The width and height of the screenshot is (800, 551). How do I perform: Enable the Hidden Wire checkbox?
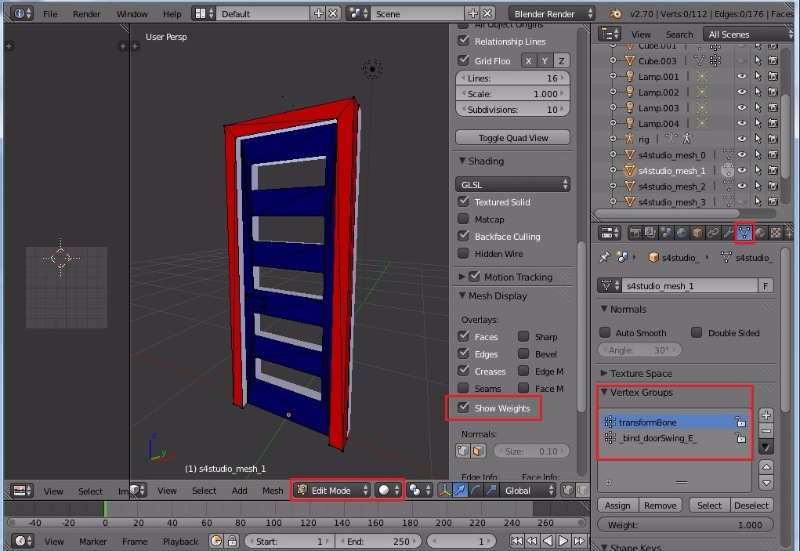(x=463, y=254)
